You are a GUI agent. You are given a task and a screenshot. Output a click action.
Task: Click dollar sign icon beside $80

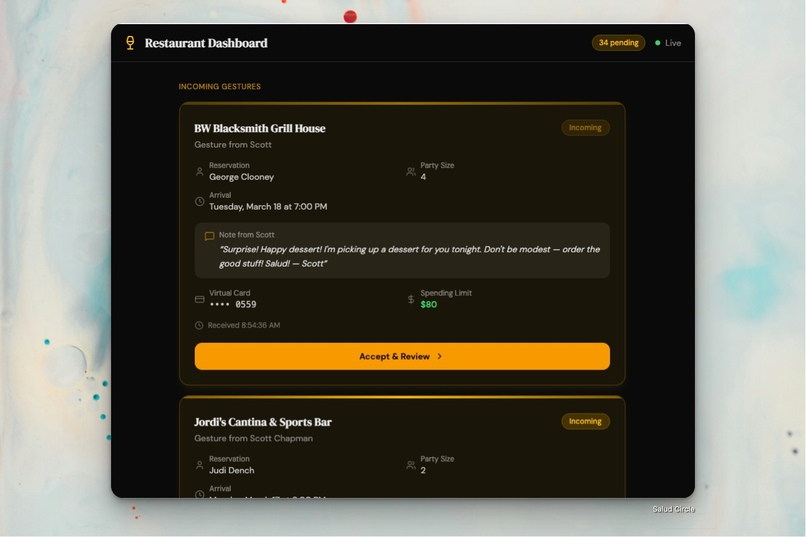tap(411, 299)
